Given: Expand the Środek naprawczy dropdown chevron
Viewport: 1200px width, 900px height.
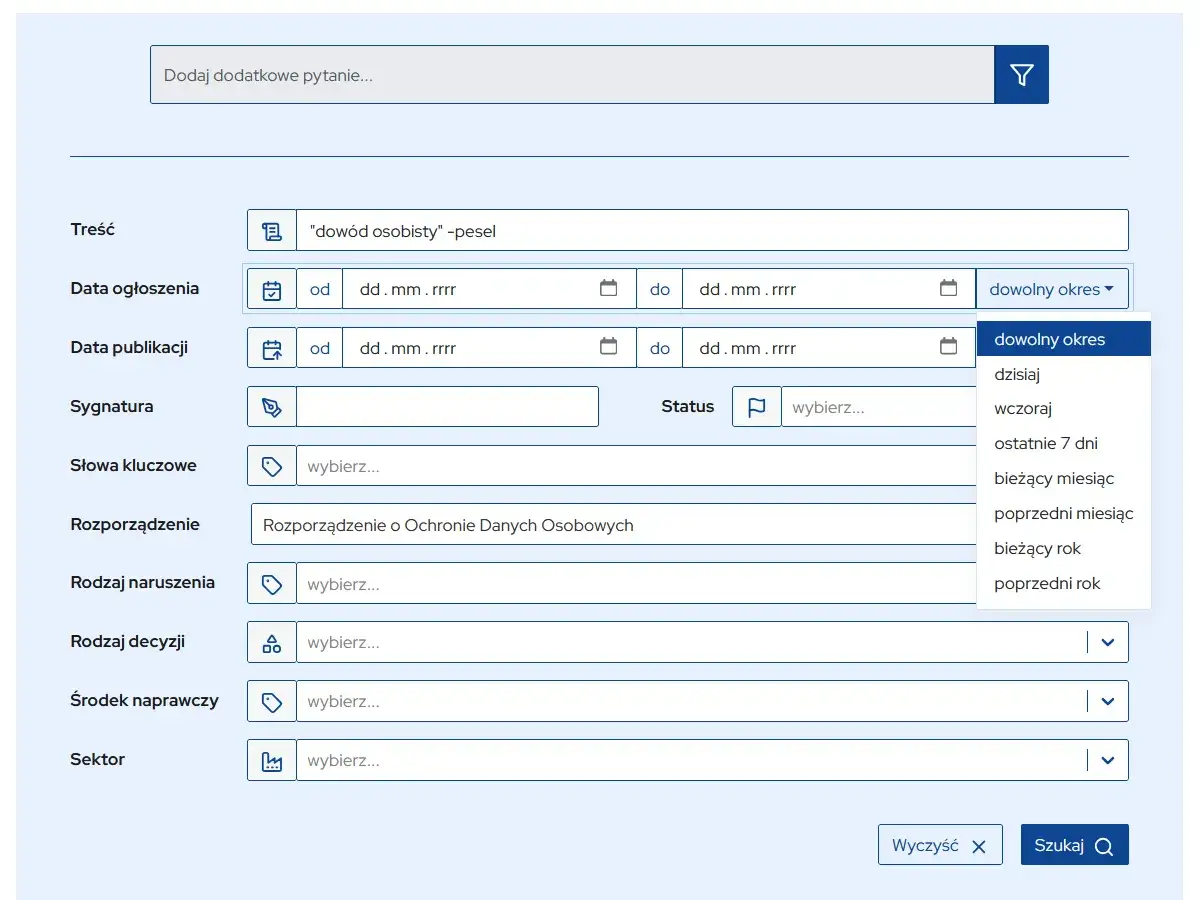Looking at the screenshot, I should 1107,701.
